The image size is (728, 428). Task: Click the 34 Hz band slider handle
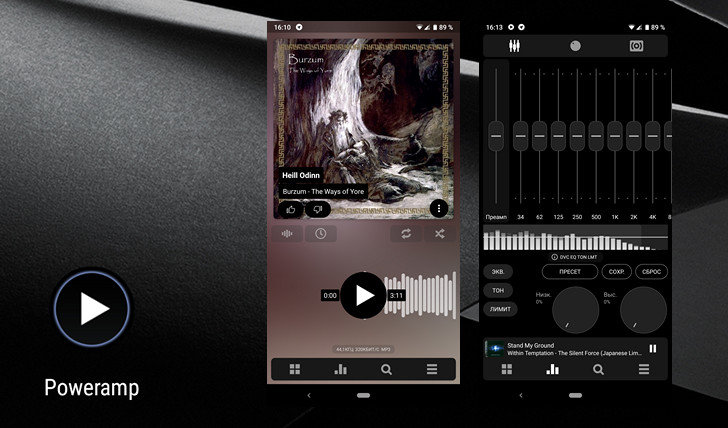click(x=520, y=136)
